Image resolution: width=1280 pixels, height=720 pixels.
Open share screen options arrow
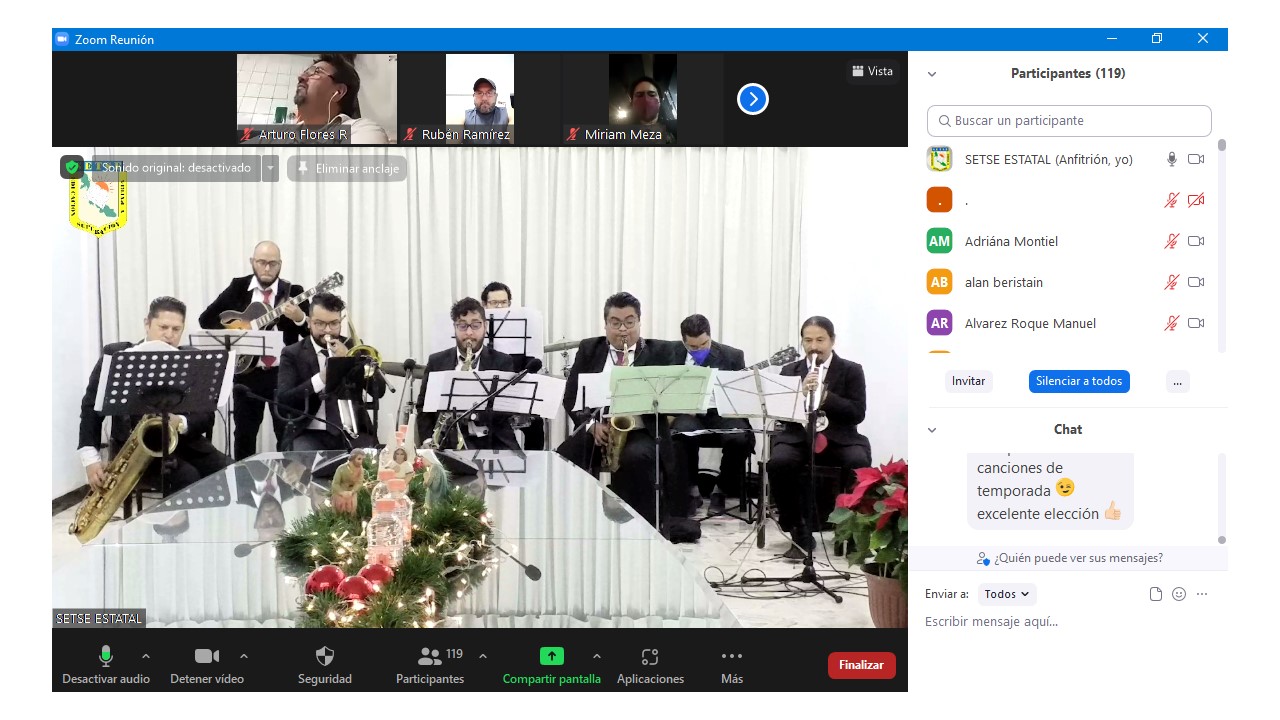point(597,656)
